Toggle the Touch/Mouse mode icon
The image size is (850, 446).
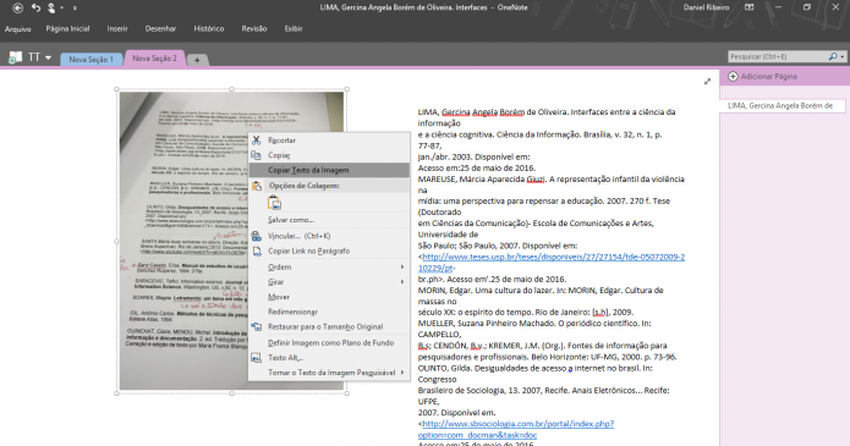tap(50, 8)
